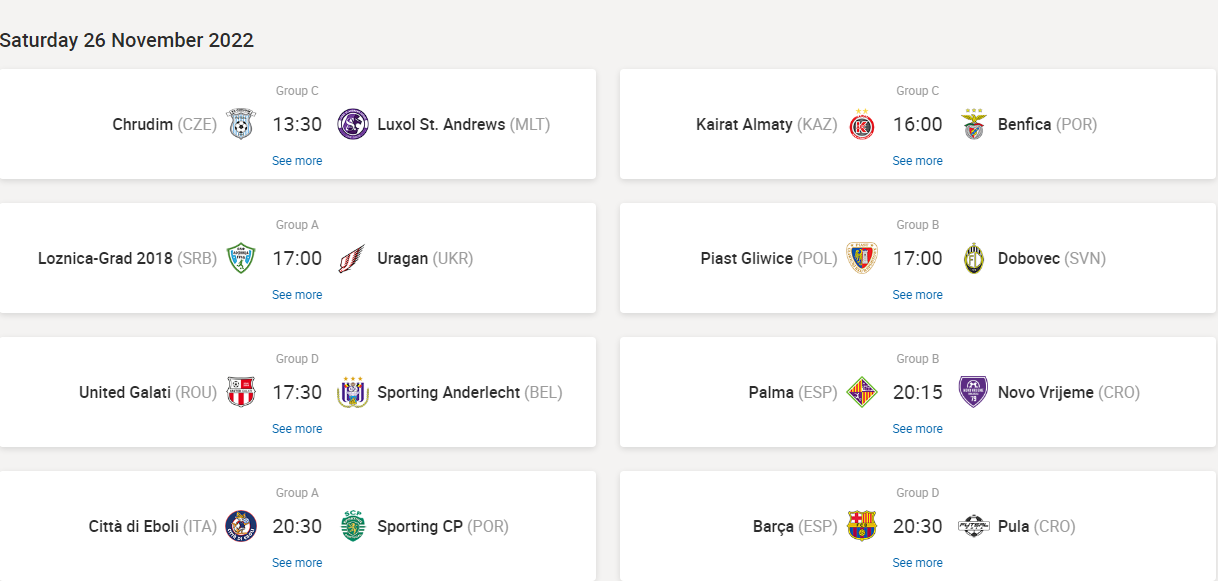
Task: Click the Città di Eboli team name
Action: 133,527
